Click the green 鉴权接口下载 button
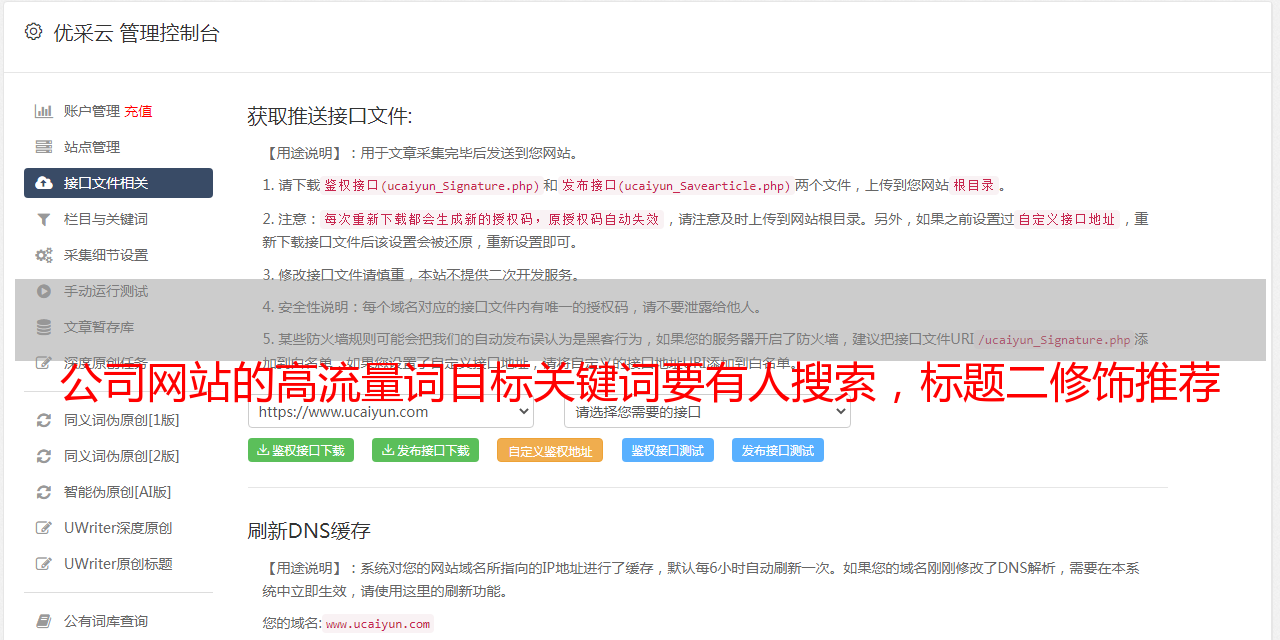 tap(301, 450)
